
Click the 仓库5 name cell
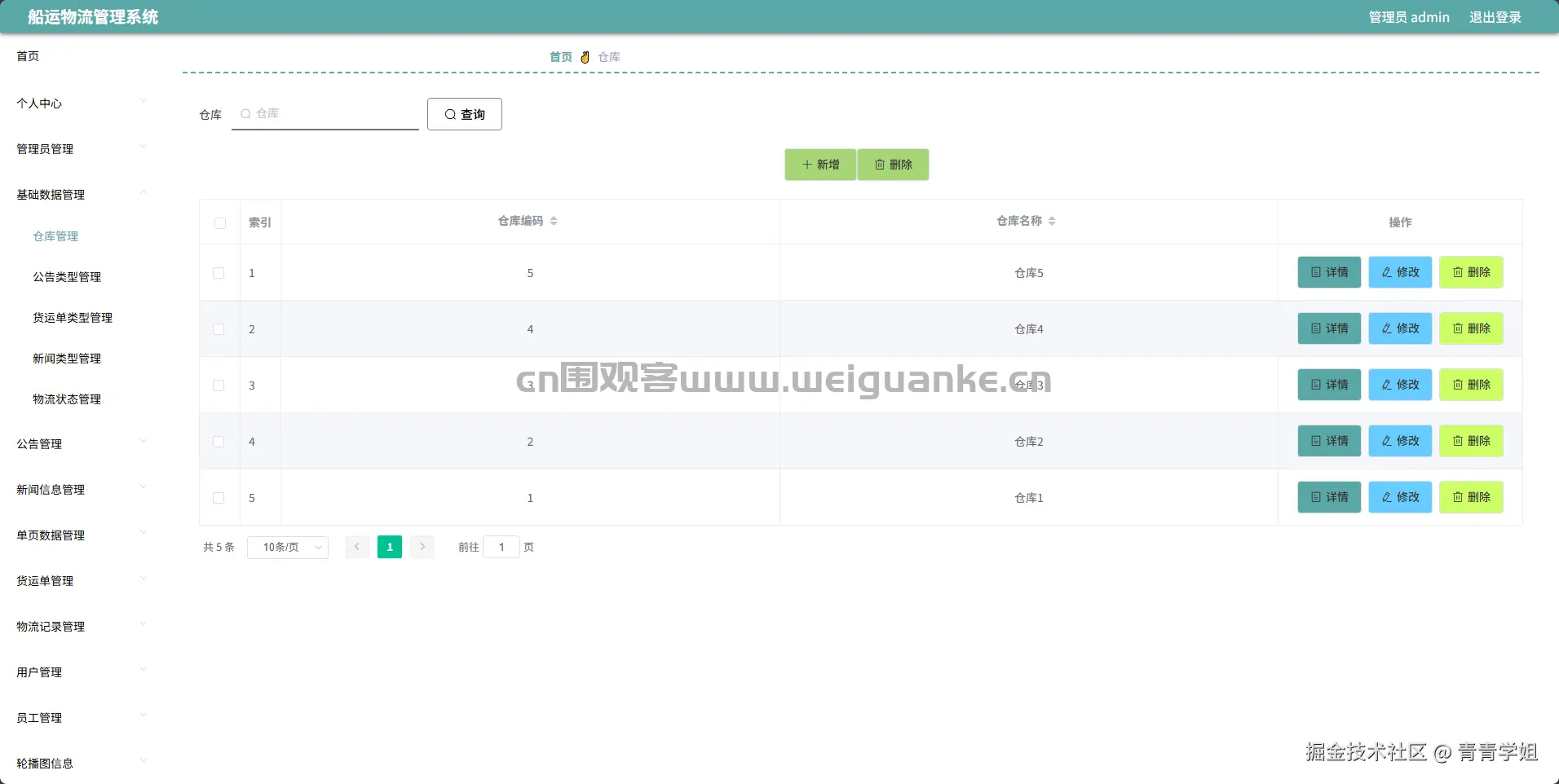pos(1029,273)
